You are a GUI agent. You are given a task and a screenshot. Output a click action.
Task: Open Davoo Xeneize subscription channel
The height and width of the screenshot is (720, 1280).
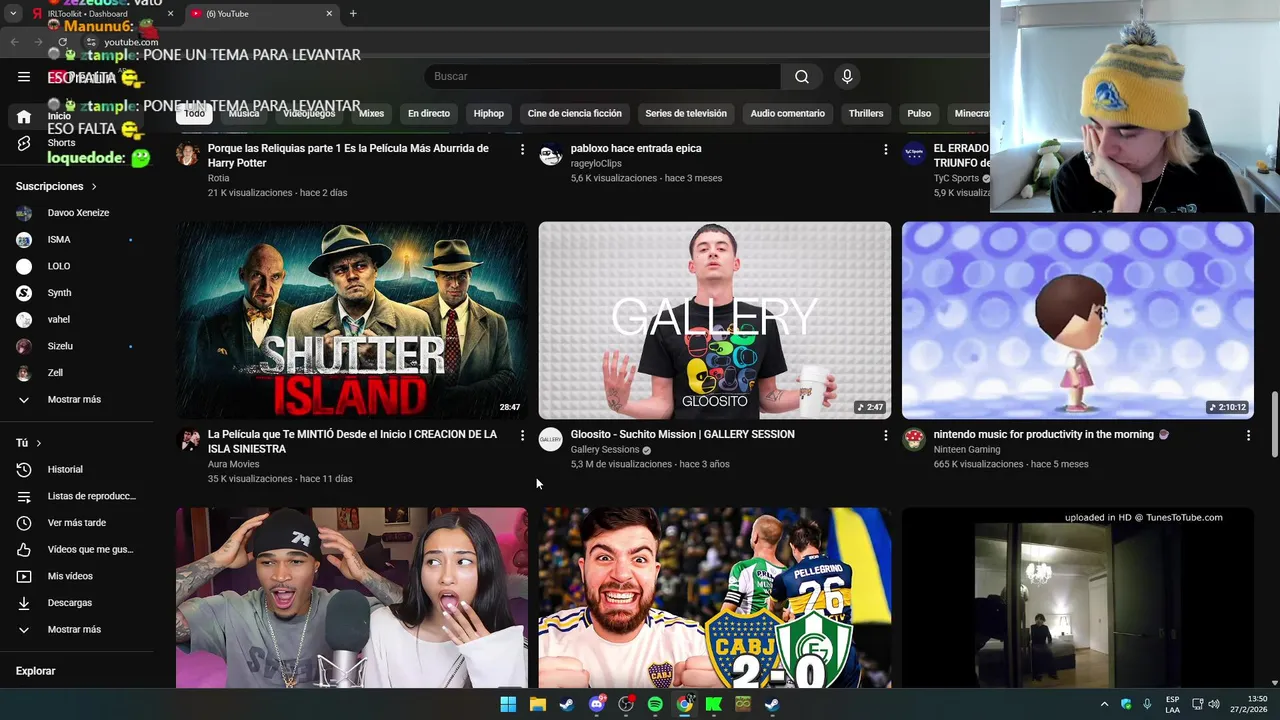click(x=75, y=213)
